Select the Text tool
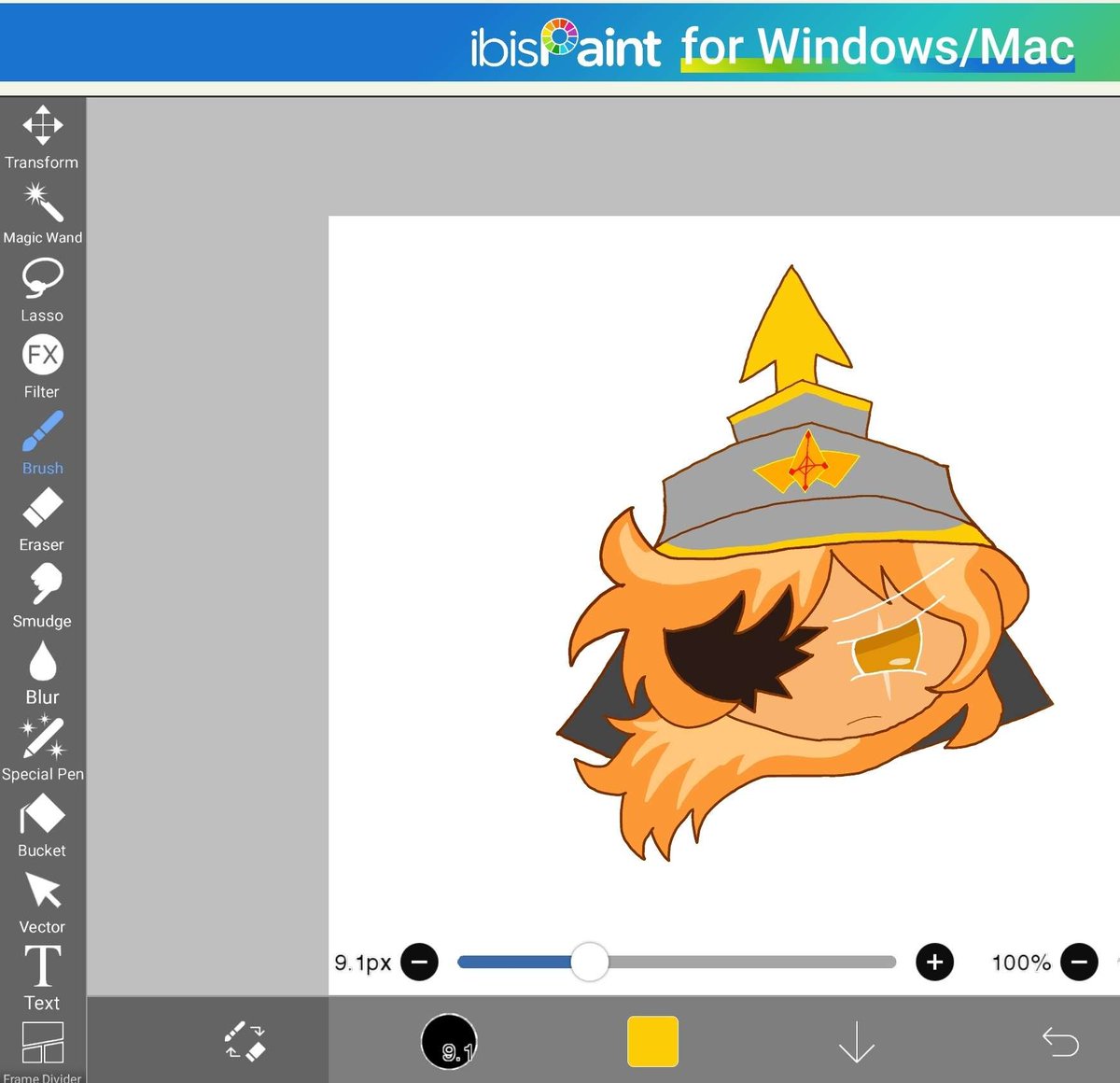Image resolution: width=1120 pixels, height=1083 pixels. [42, 978]
